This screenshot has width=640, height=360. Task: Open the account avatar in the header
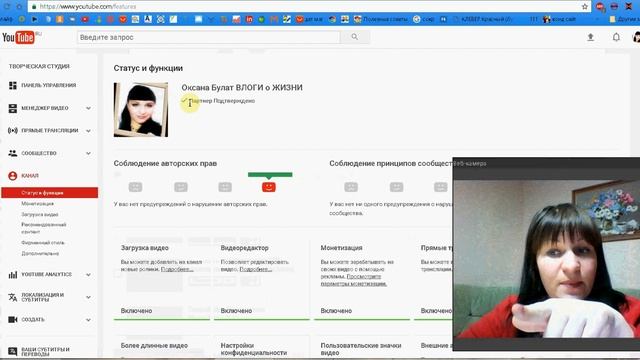636,37
